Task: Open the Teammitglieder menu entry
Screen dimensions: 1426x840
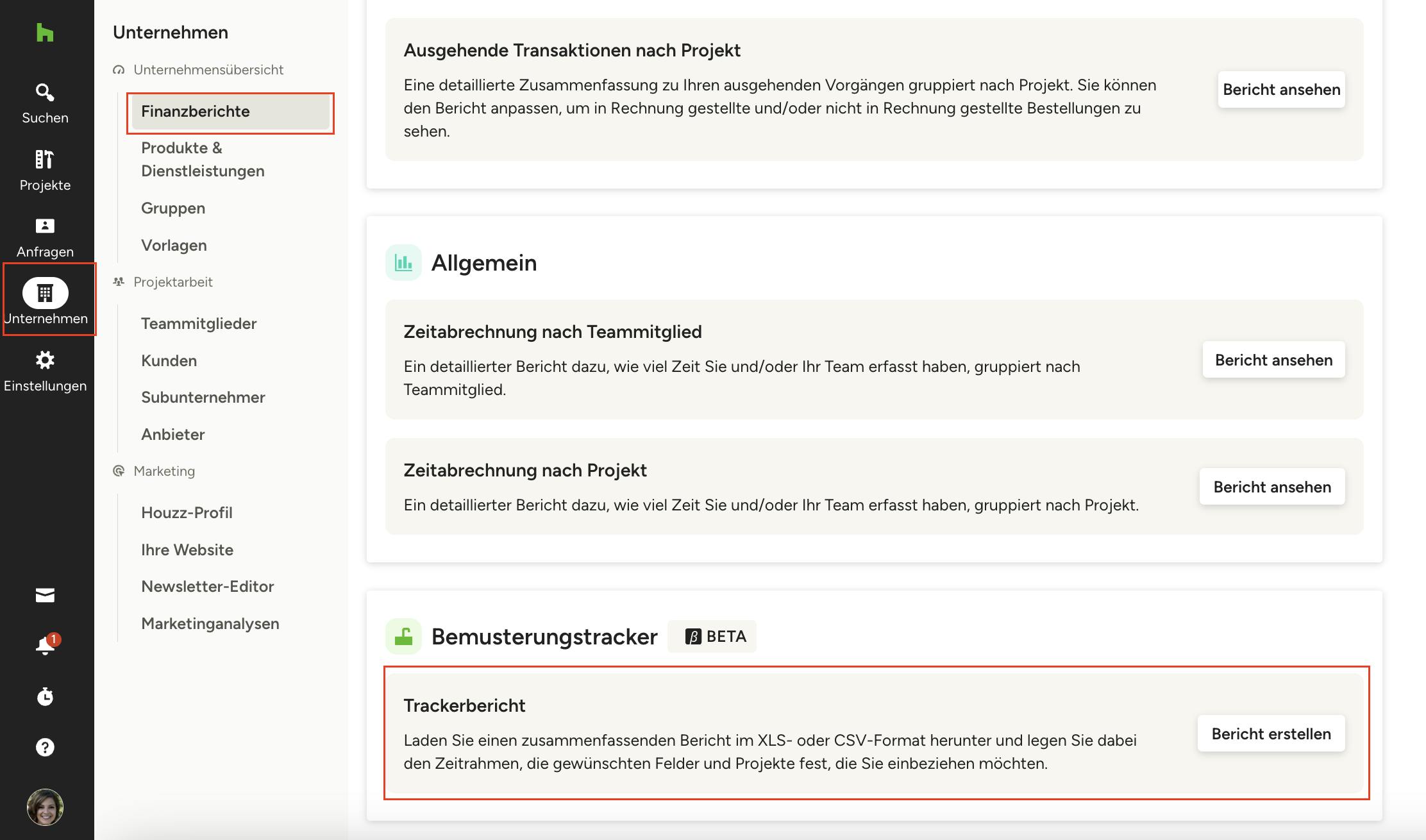Action: (x=199, y=324)
